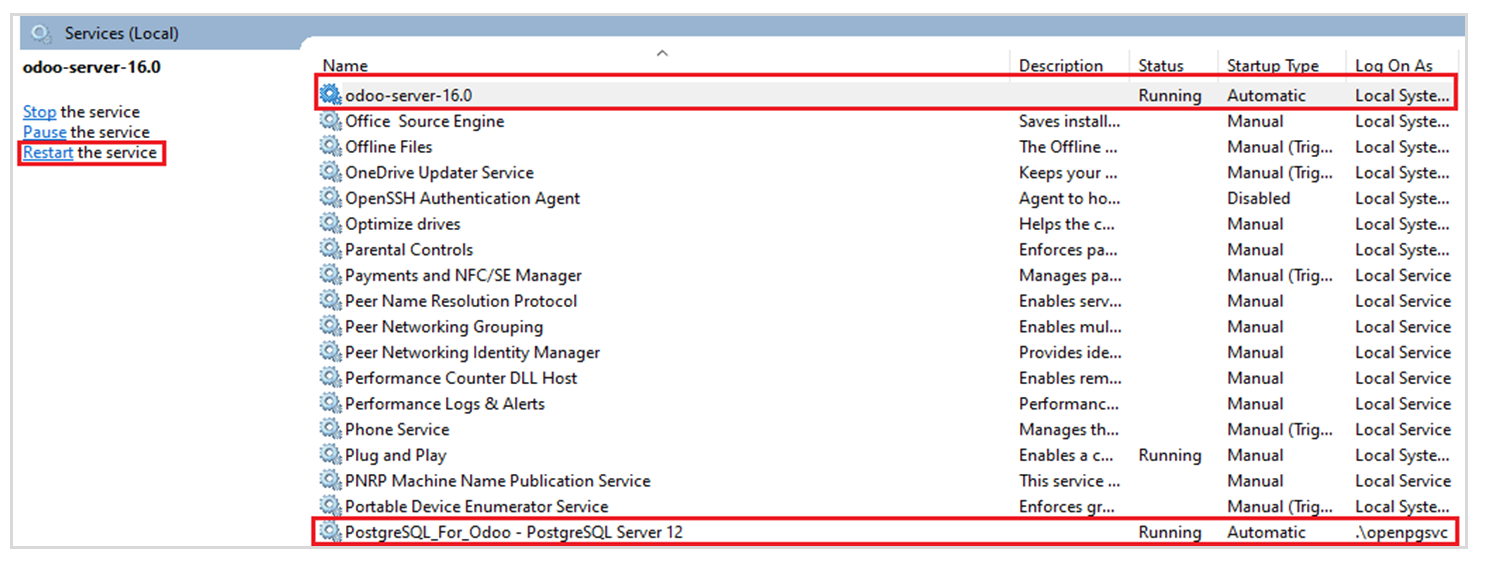Restart the odoo-server-16.0 service
The width and height of the screenshot is (1490, 562).
[48, 153]
